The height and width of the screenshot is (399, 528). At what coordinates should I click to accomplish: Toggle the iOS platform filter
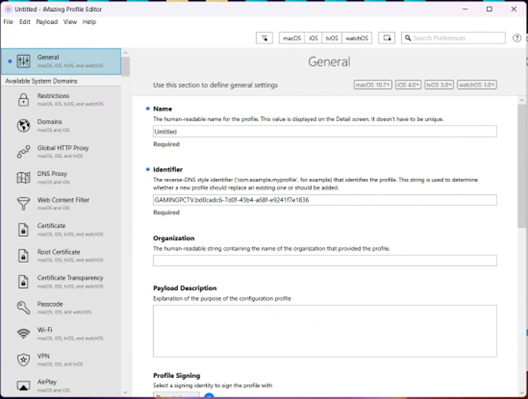pos(314,38)
